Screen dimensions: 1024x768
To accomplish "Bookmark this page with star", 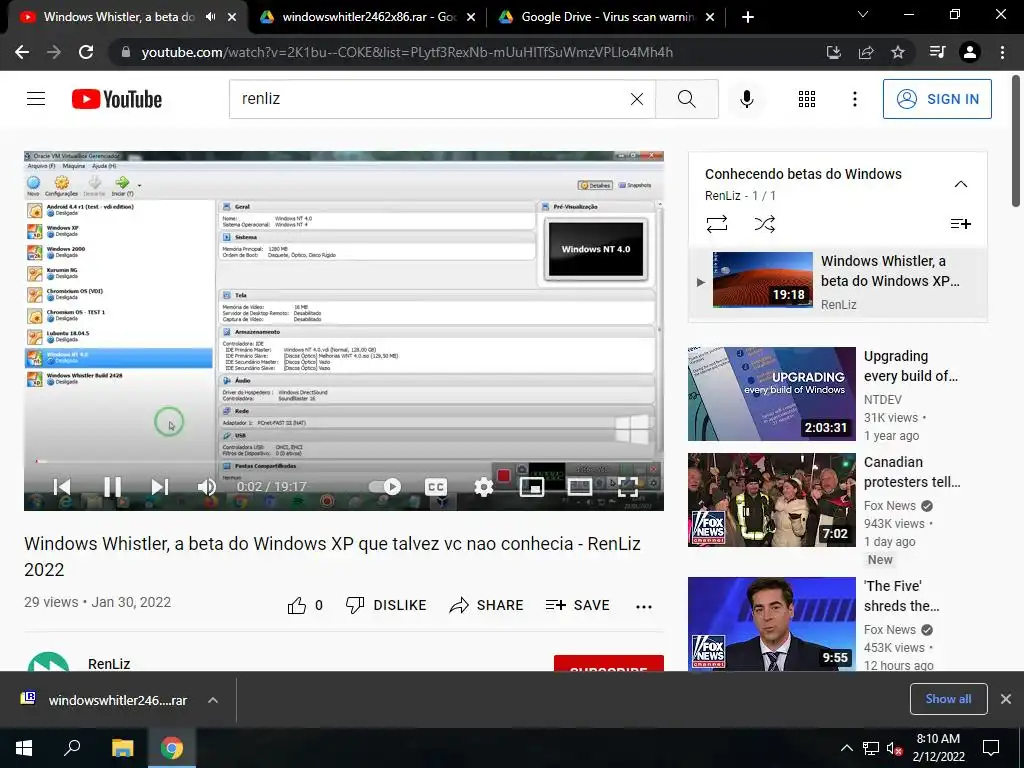I will (898, 52).
